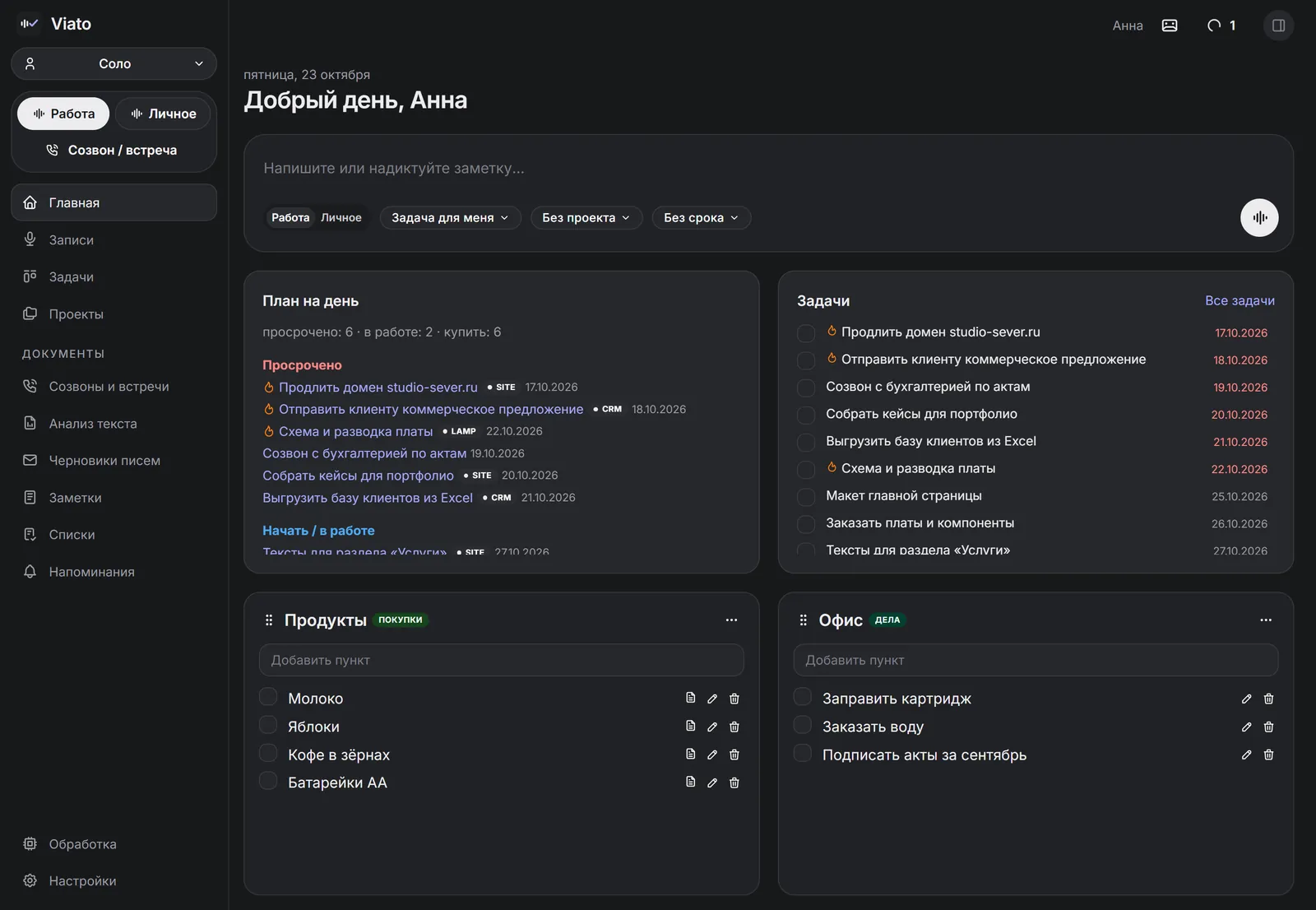The width and height of the screenshot is (1316, 910).
Task: Complete task Собрать кейсы для портфолио
Action: (x=806, y=415)
